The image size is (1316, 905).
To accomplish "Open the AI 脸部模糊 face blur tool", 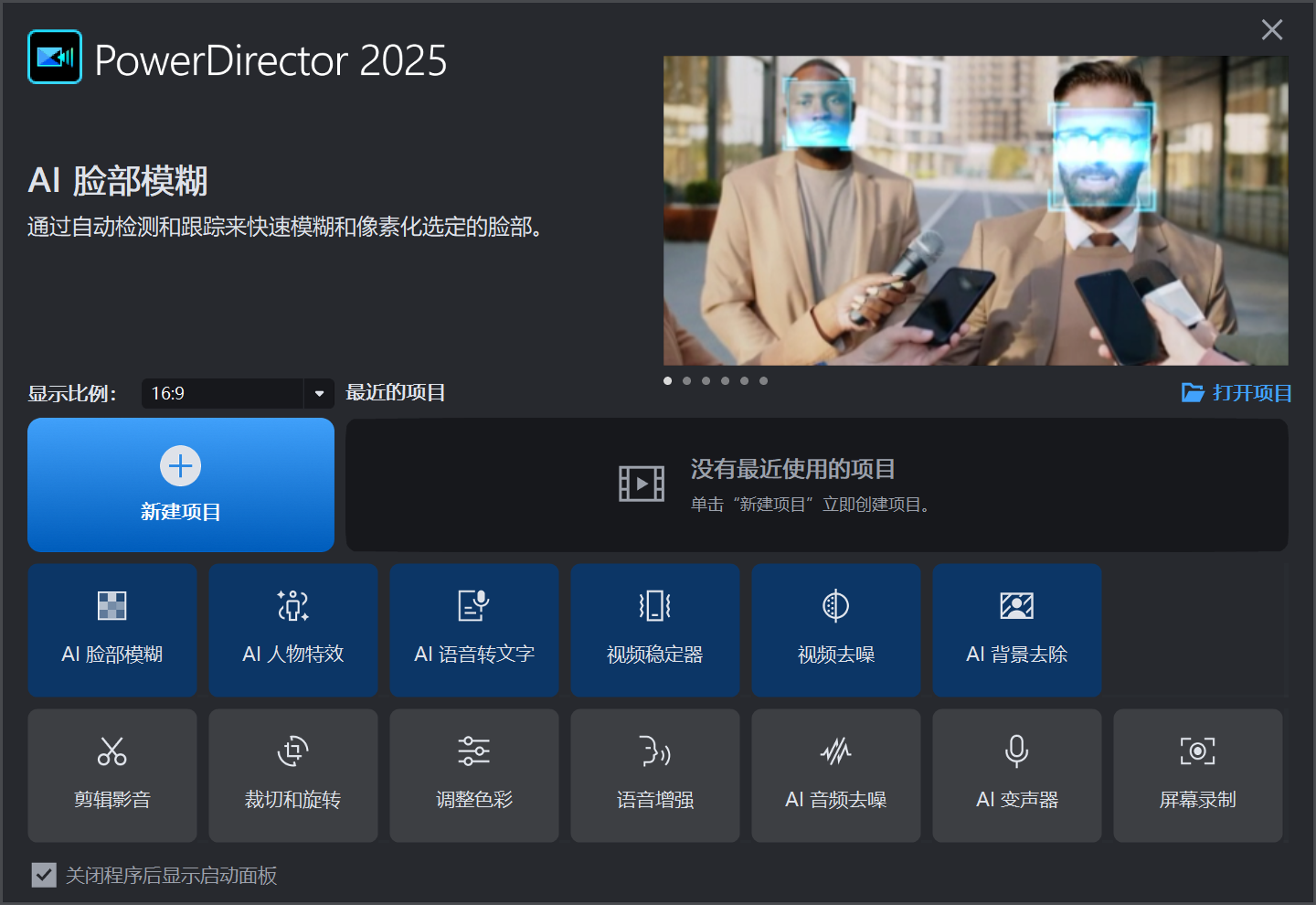I will pyautogui.click(x=112, y=630).
